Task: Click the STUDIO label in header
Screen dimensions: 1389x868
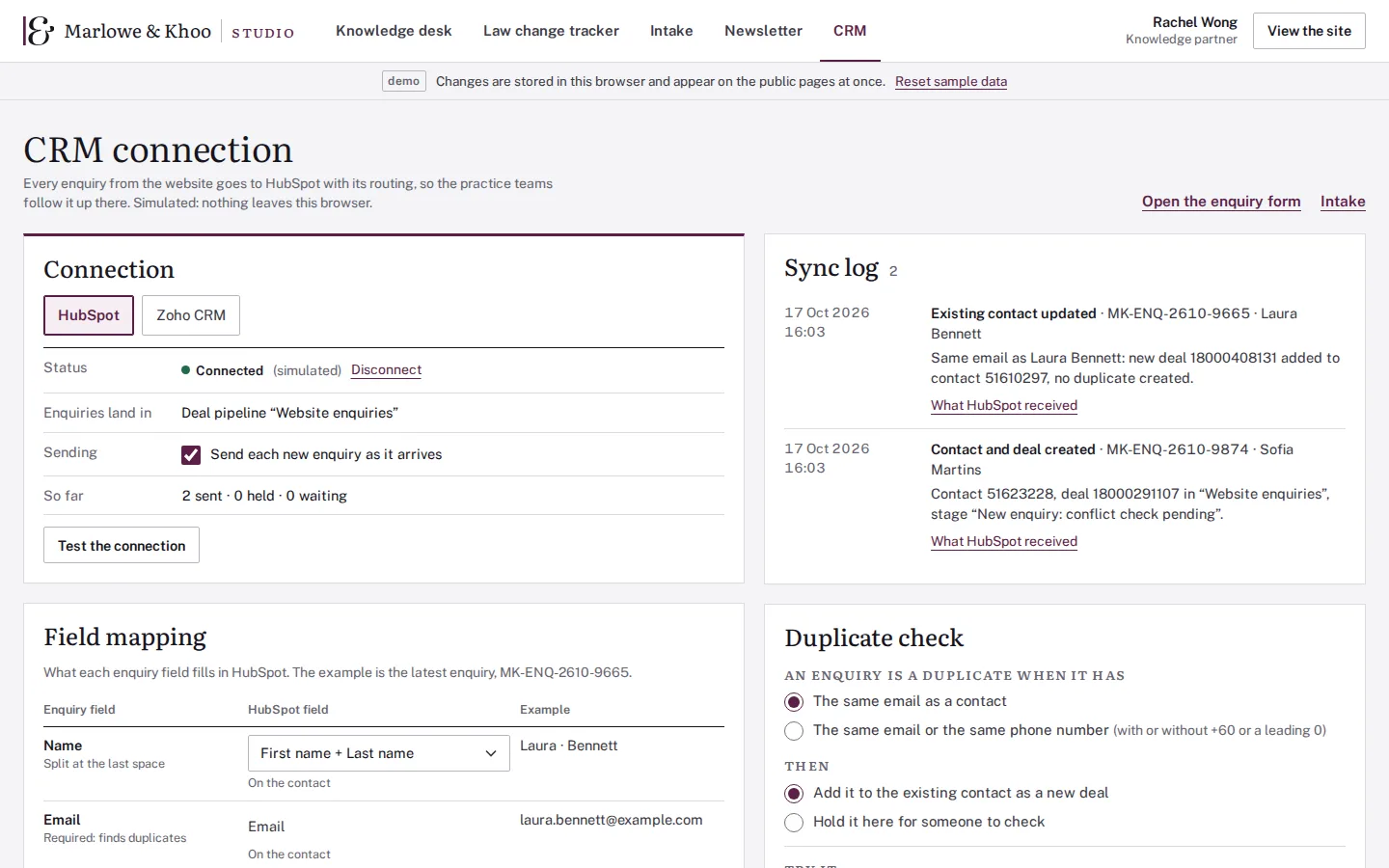Action: click(x=262, y=33)
